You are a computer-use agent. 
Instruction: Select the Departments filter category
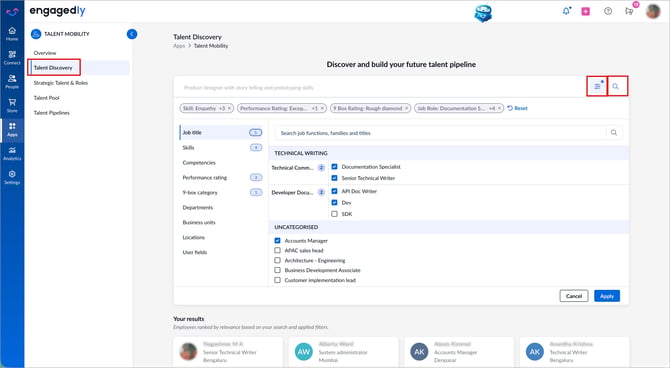tap(221, 207)
